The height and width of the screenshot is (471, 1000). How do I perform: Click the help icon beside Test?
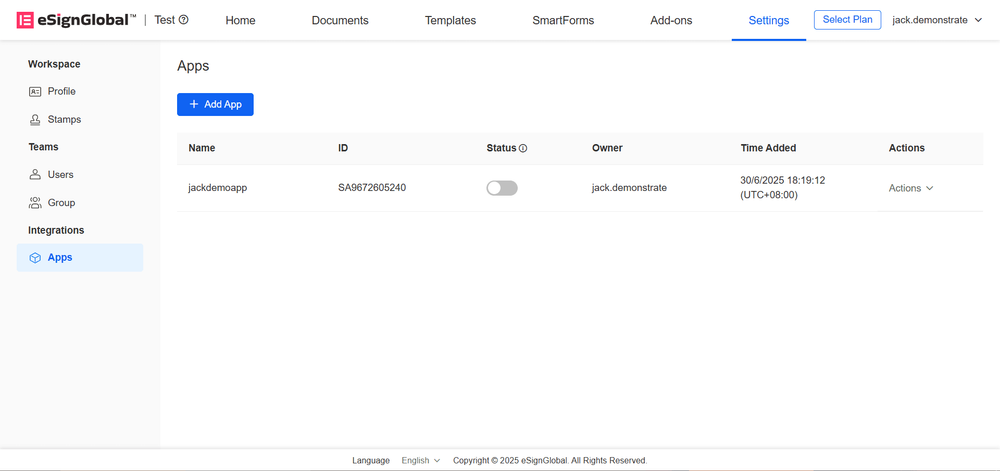[183, 20]
